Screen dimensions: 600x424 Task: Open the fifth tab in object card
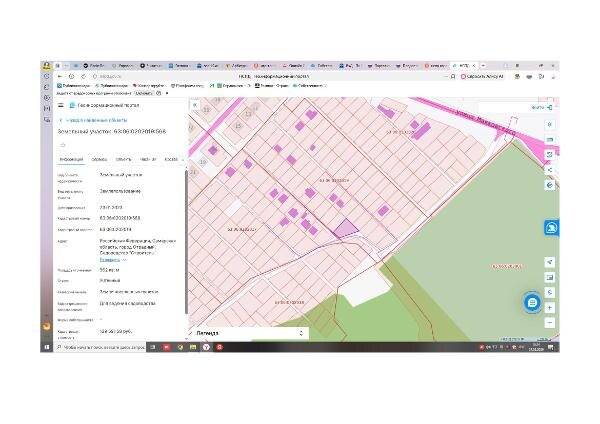click(171, 159)
